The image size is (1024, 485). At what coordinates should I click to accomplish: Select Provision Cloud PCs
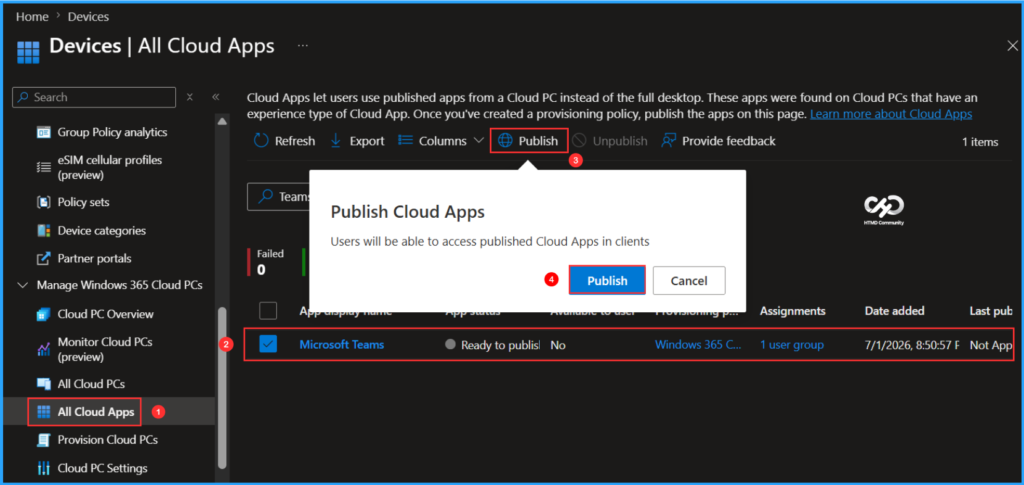pyautogui.click(x=108, y=440)
